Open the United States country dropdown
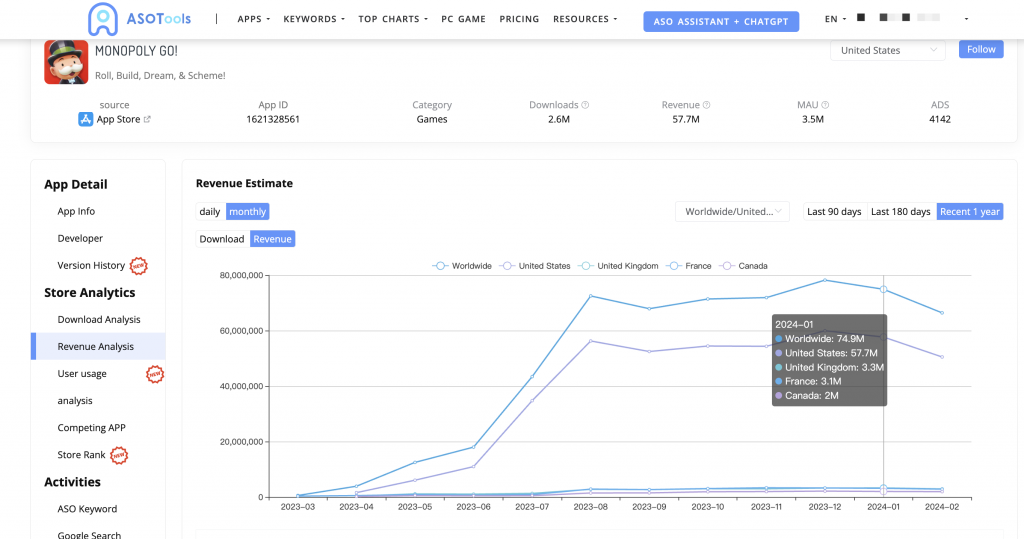This screenshot has width=1024, height=539. [887, 50]
